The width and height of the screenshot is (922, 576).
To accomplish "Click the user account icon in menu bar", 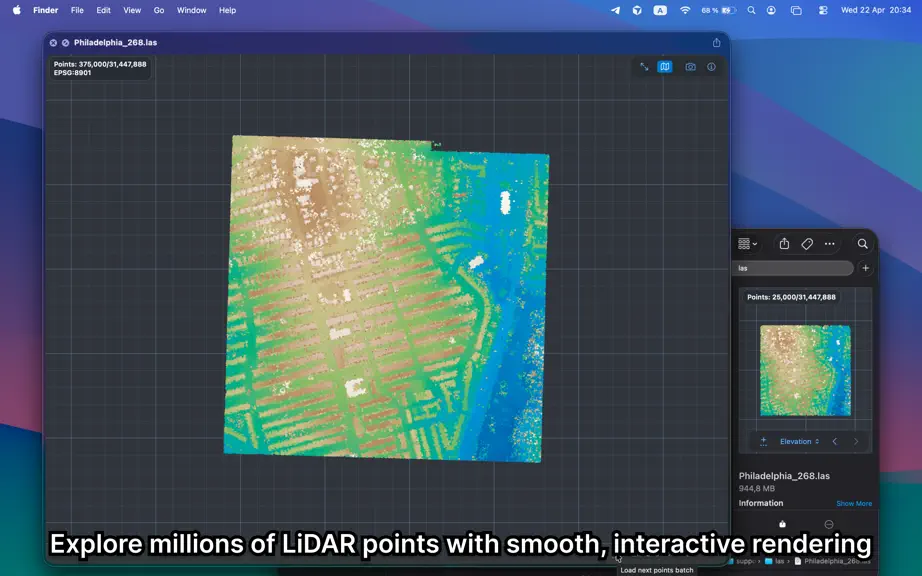I will pyautogui.click(x=771, y=10).
